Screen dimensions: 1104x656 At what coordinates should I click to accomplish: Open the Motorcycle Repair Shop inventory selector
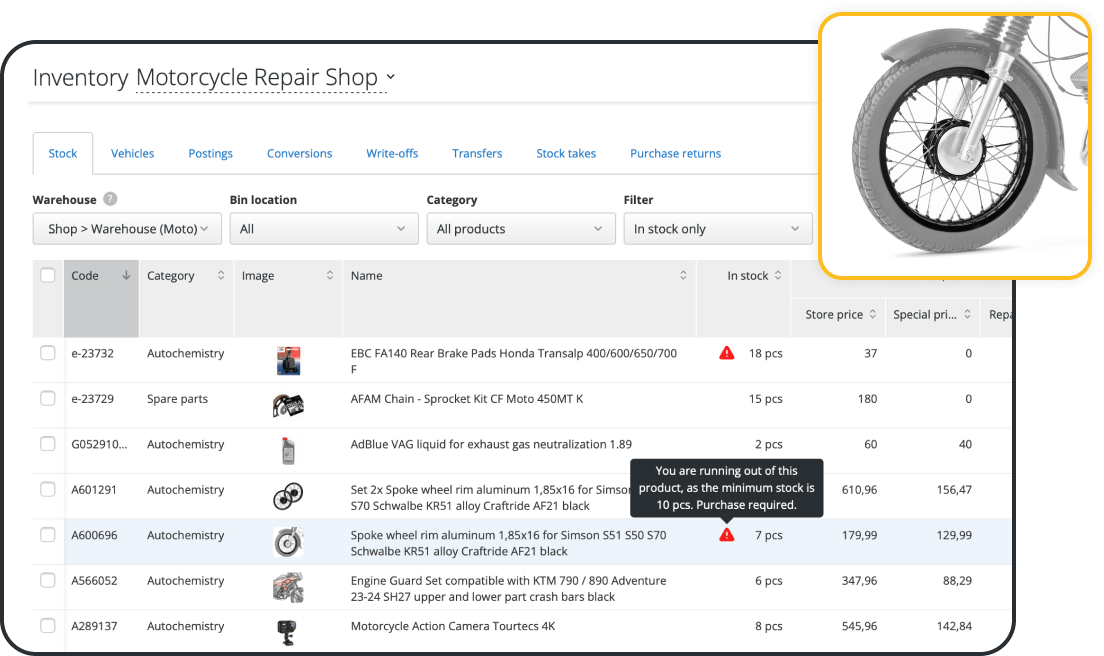(x=265, y=78)
